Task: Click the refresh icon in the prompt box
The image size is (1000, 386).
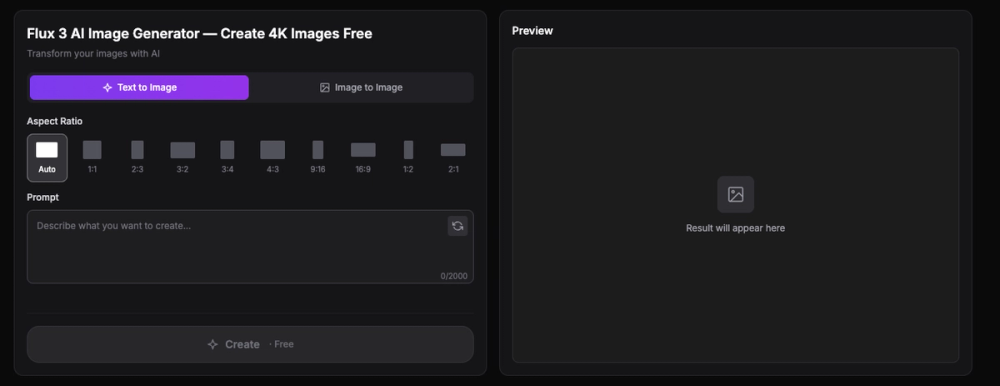Action: (457, 226)
